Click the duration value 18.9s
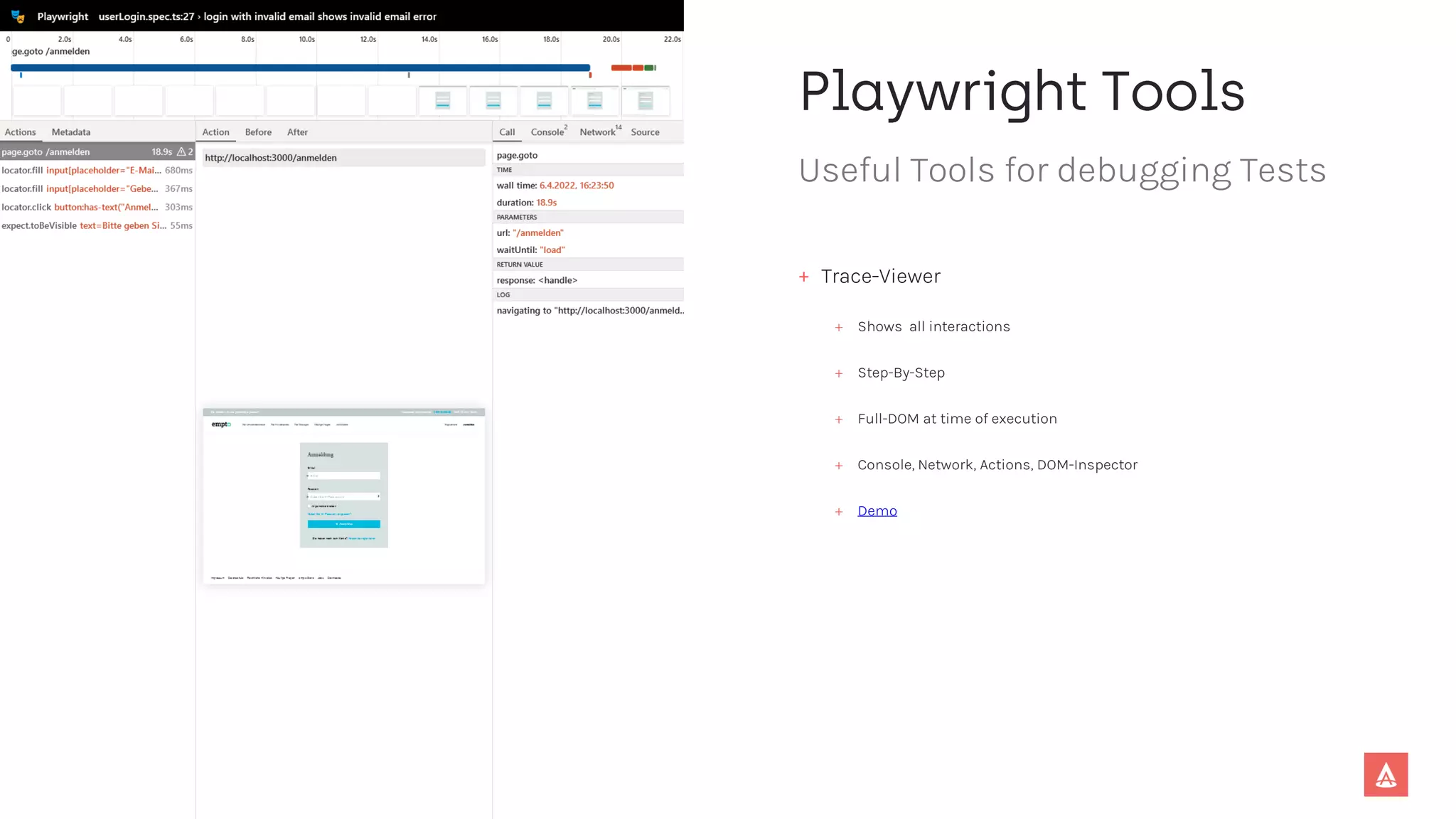Viewport: 1456px width, 819px height. click(x=547, y=203)
